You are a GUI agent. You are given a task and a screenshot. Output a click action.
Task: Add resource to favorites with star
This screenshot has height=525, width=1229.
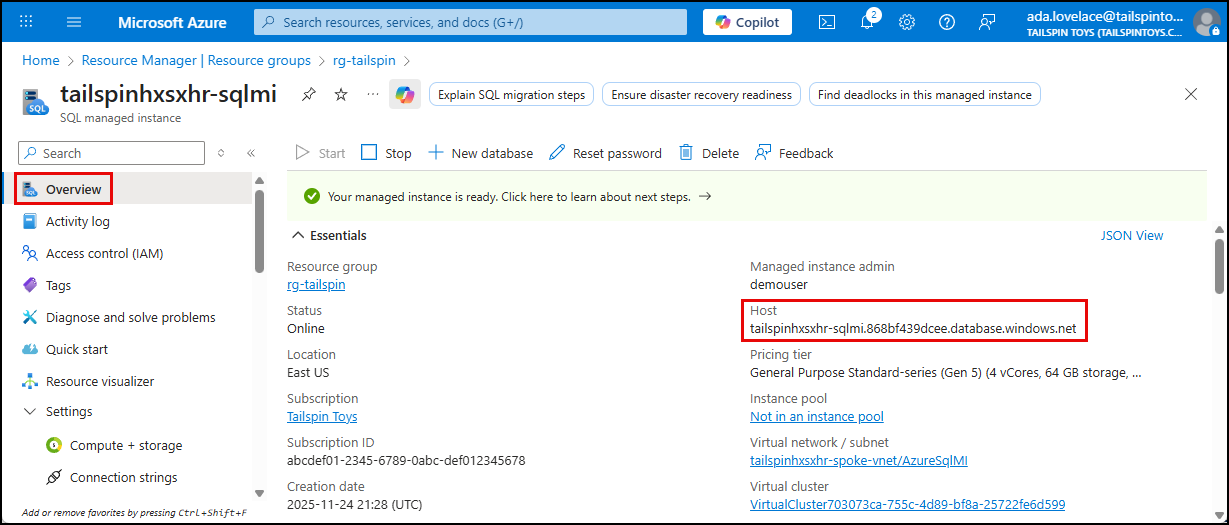(341, 94)
